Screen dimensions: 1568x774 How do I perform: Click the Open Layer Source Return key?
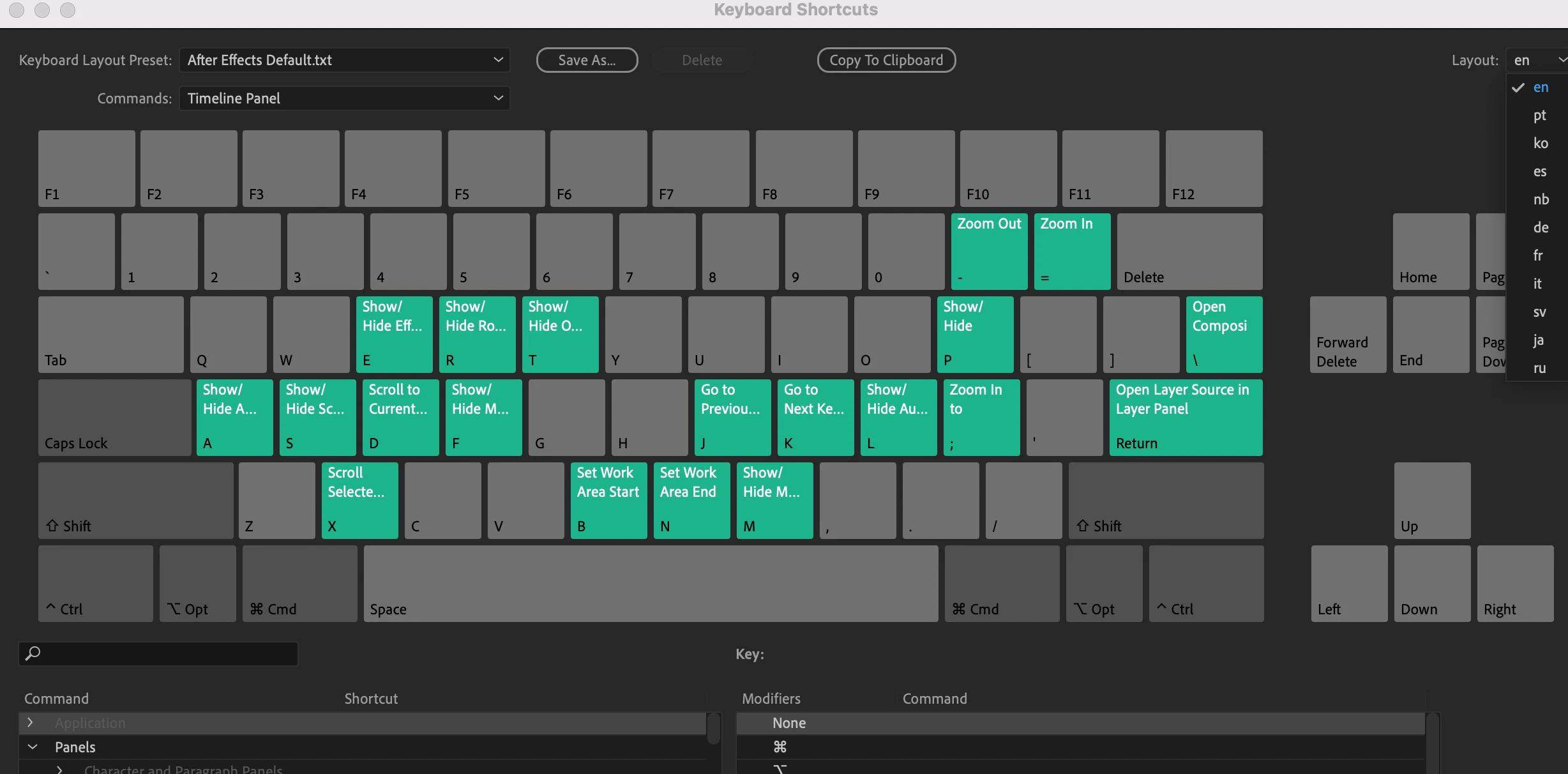pyautogui.click(x=1186, y=417)
